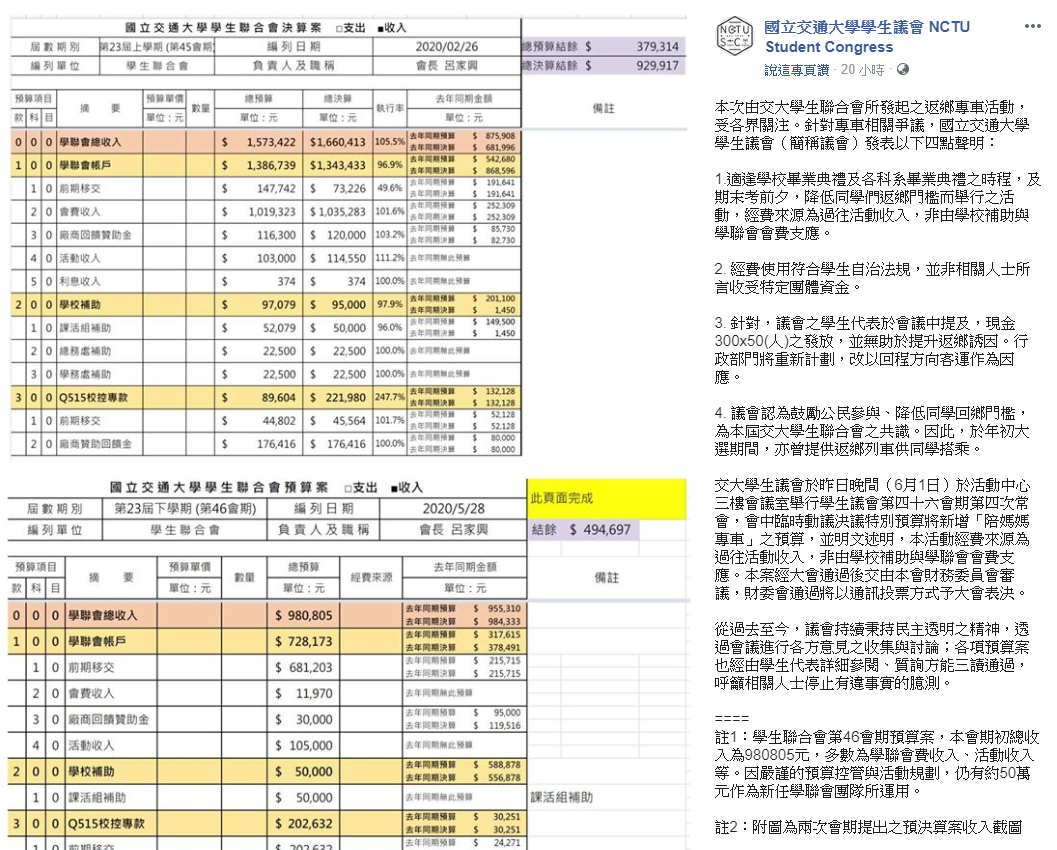The width and height of the screenshot is (1057, 850).
Task: Open 國立交通大學學生議會 NCTU Student Congress page
Action: click(867, 36)
